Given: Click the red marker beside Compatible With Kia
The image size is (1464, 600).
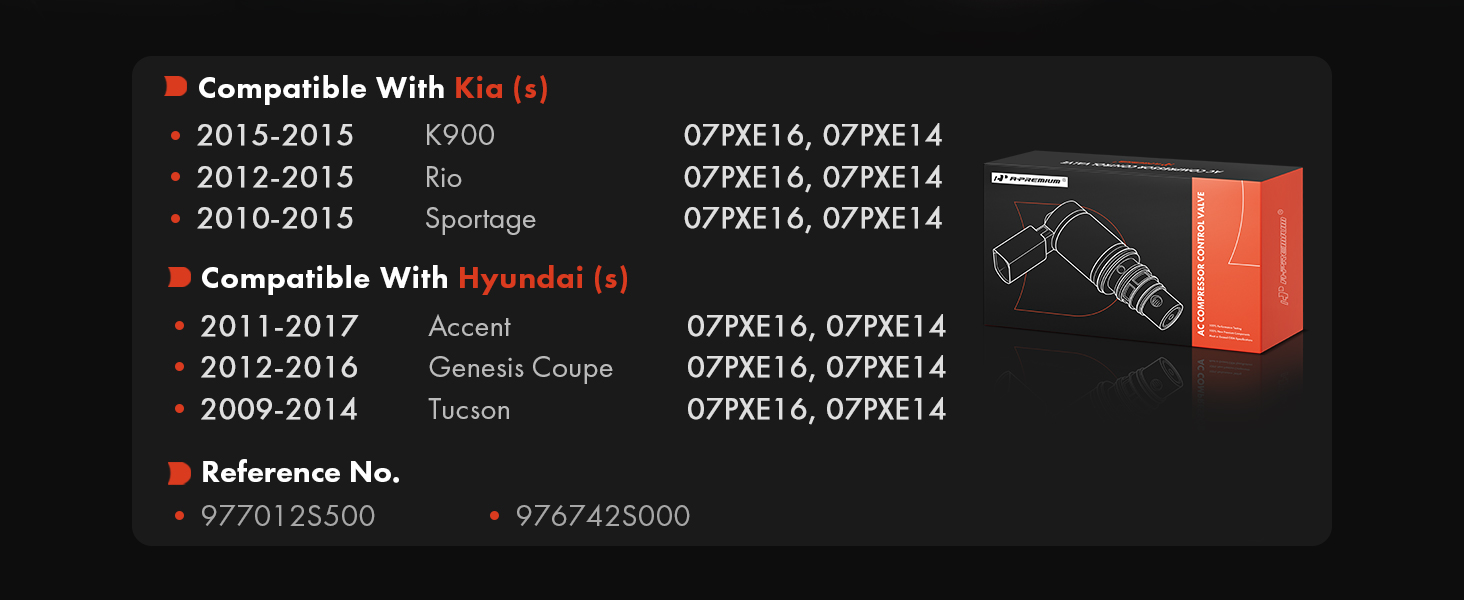Looking at the screenshot, I should coord(176,88).
